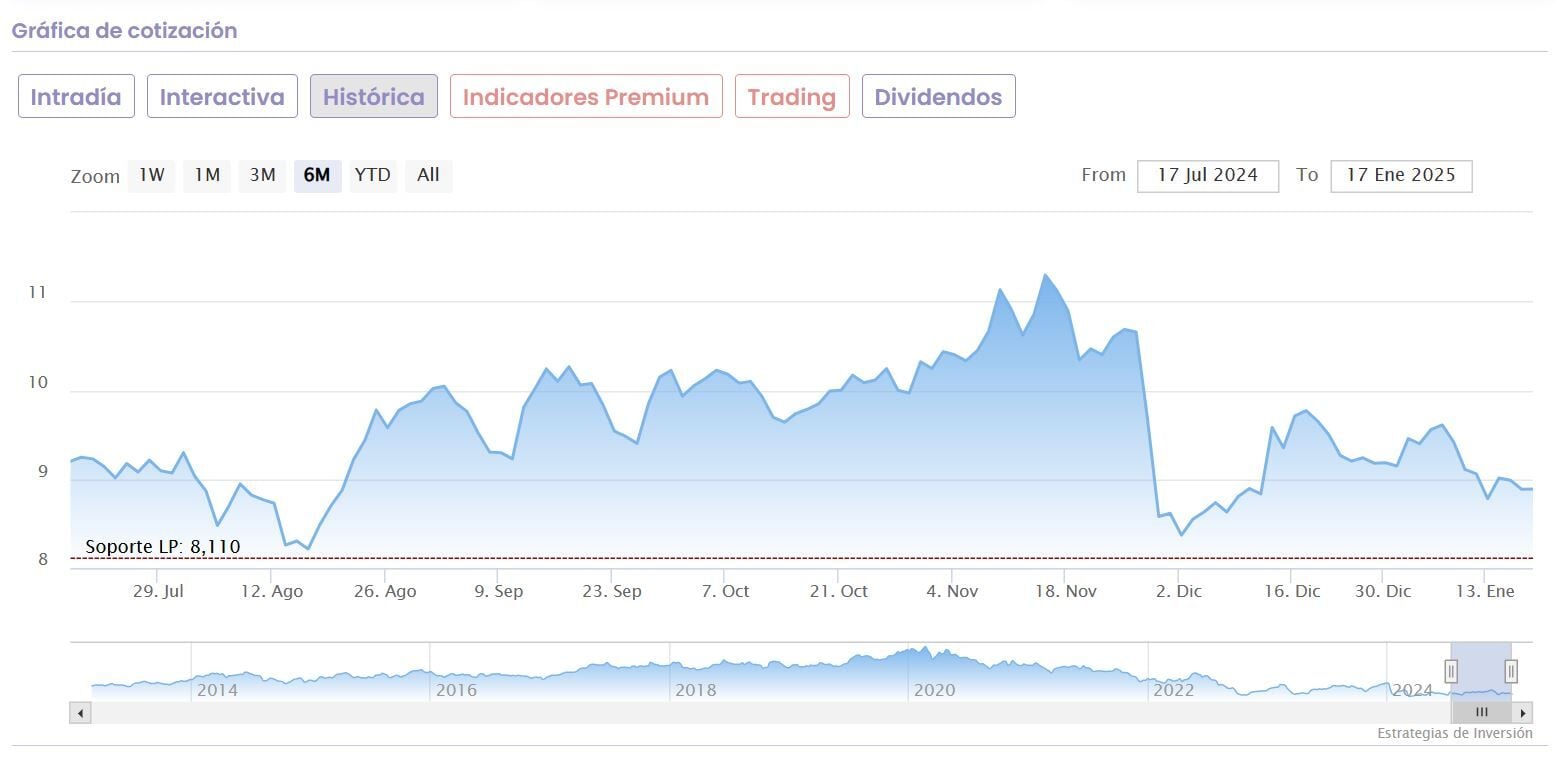Click the scrollbar left arrow button
Image resolution: width=1556 pixels, height=761 pixels.
pos(81,713)
